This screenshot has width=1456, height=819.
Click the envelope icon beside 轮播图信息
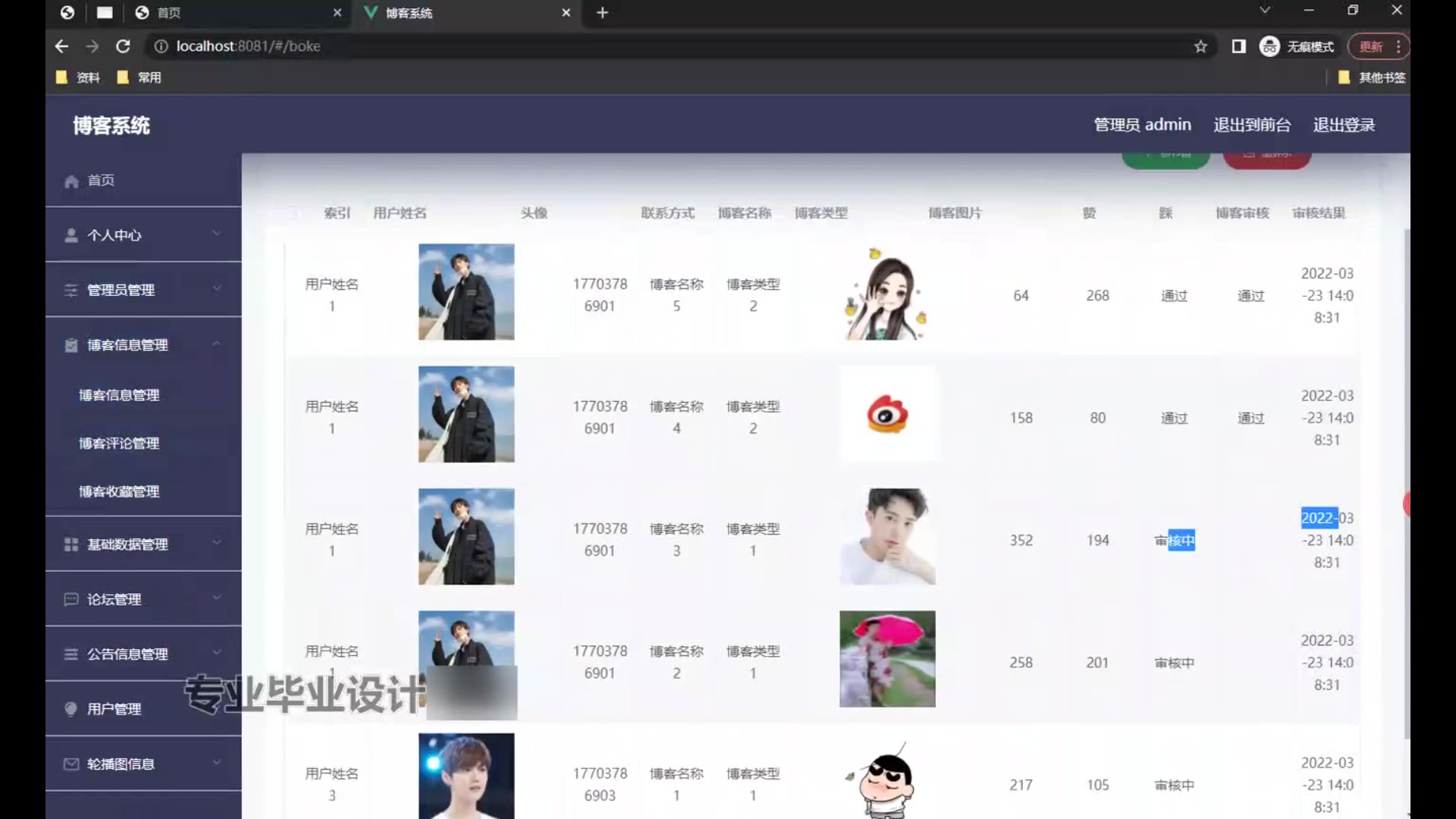pyautogui.click(x=71, y=764)
